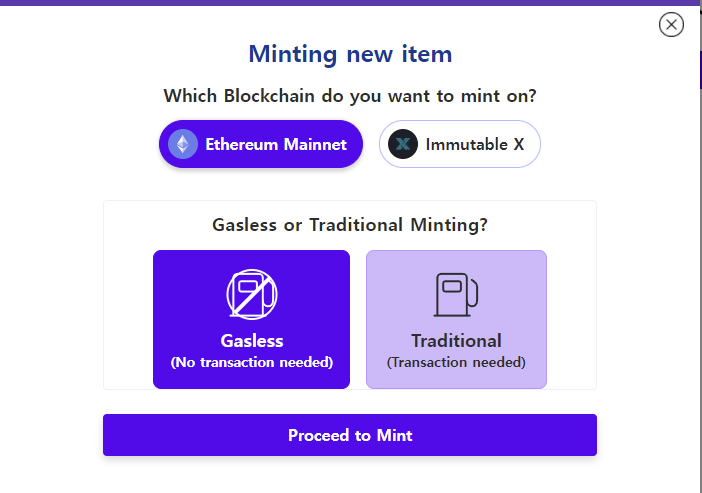Click the "Minting new item" heading
This screenshot has width=702, height=493.
click(350, 54)
